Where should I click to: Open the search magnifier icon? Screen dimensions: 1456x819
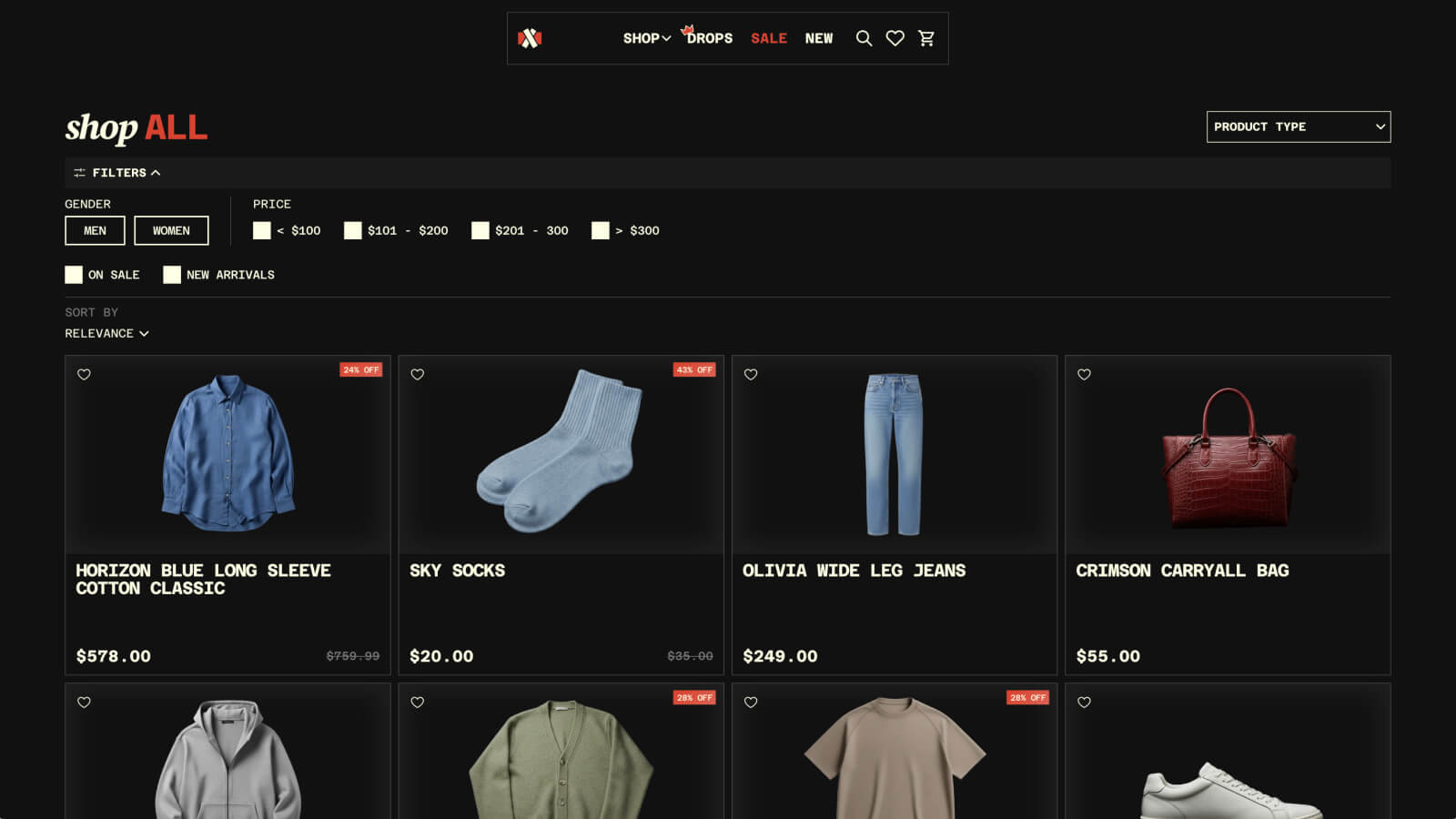pos(864,38)
